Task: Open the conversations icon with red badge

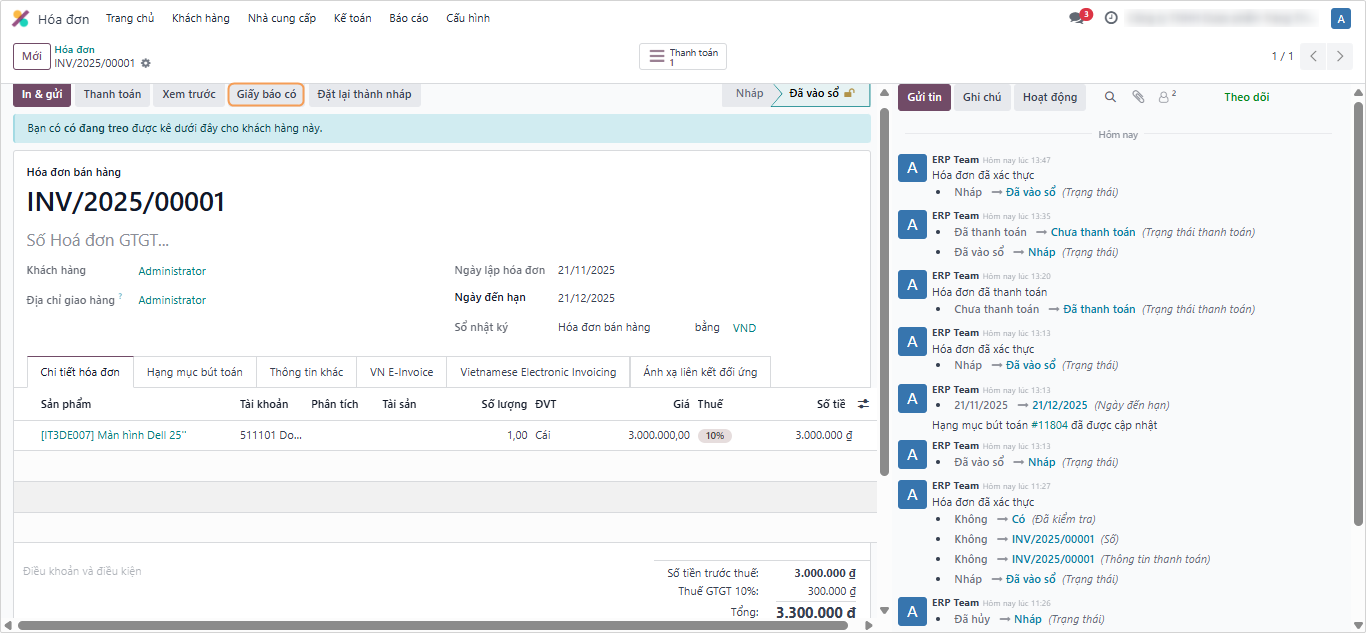Action: 1077,18
